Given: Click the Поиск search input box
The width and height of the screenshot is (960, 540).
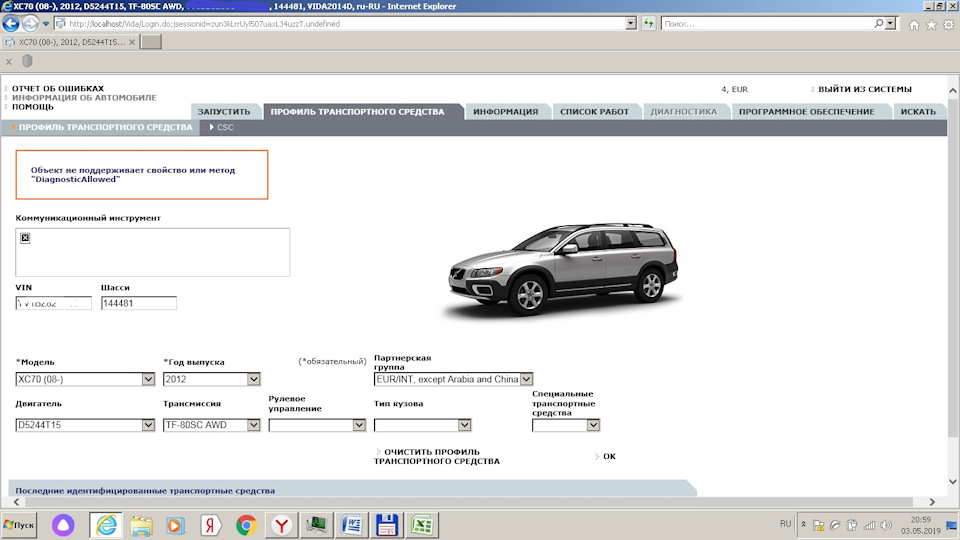Looking at the screenshot, I should [x=766, y=23].
